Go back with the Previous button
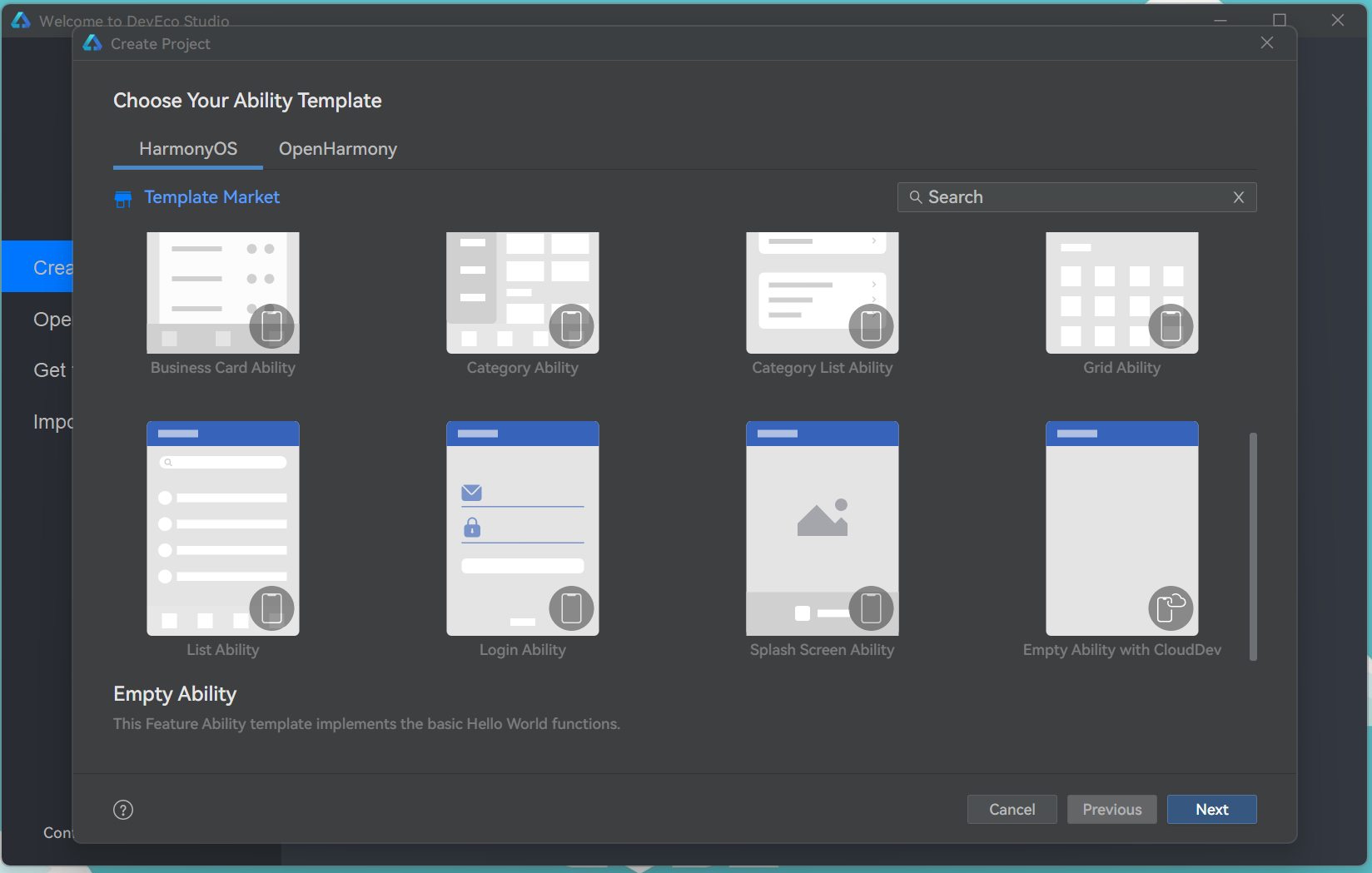The image size is (1372, 873). point(1112,810)
